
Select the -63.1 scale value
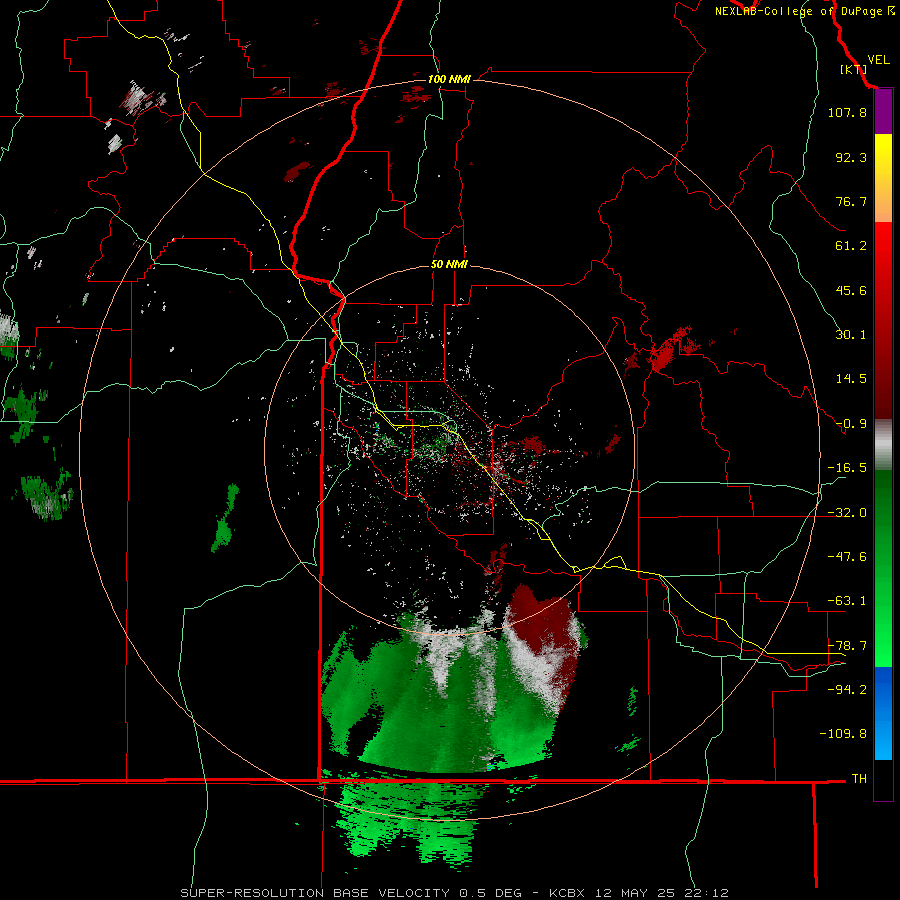click(847, 601)
